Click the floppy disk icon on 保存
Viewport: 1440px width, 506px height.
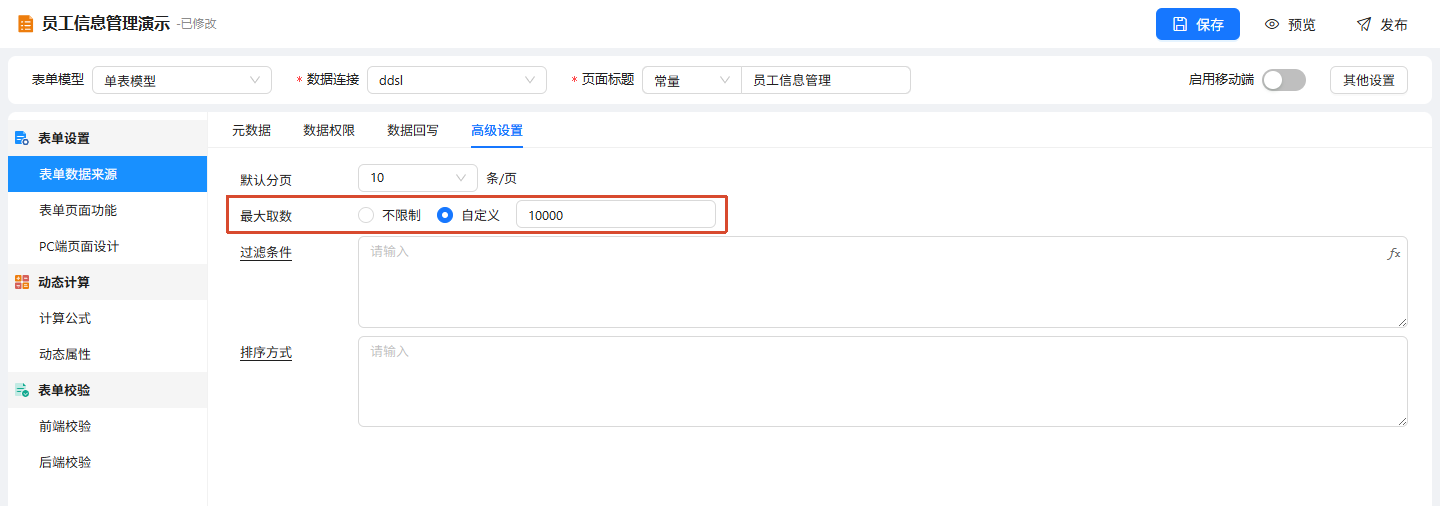tap(1180, 24)
